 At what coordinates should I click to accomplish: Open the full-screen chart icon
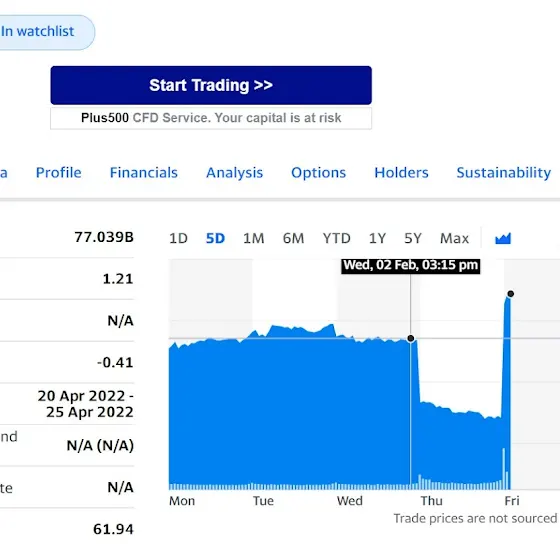pos(503,238)
